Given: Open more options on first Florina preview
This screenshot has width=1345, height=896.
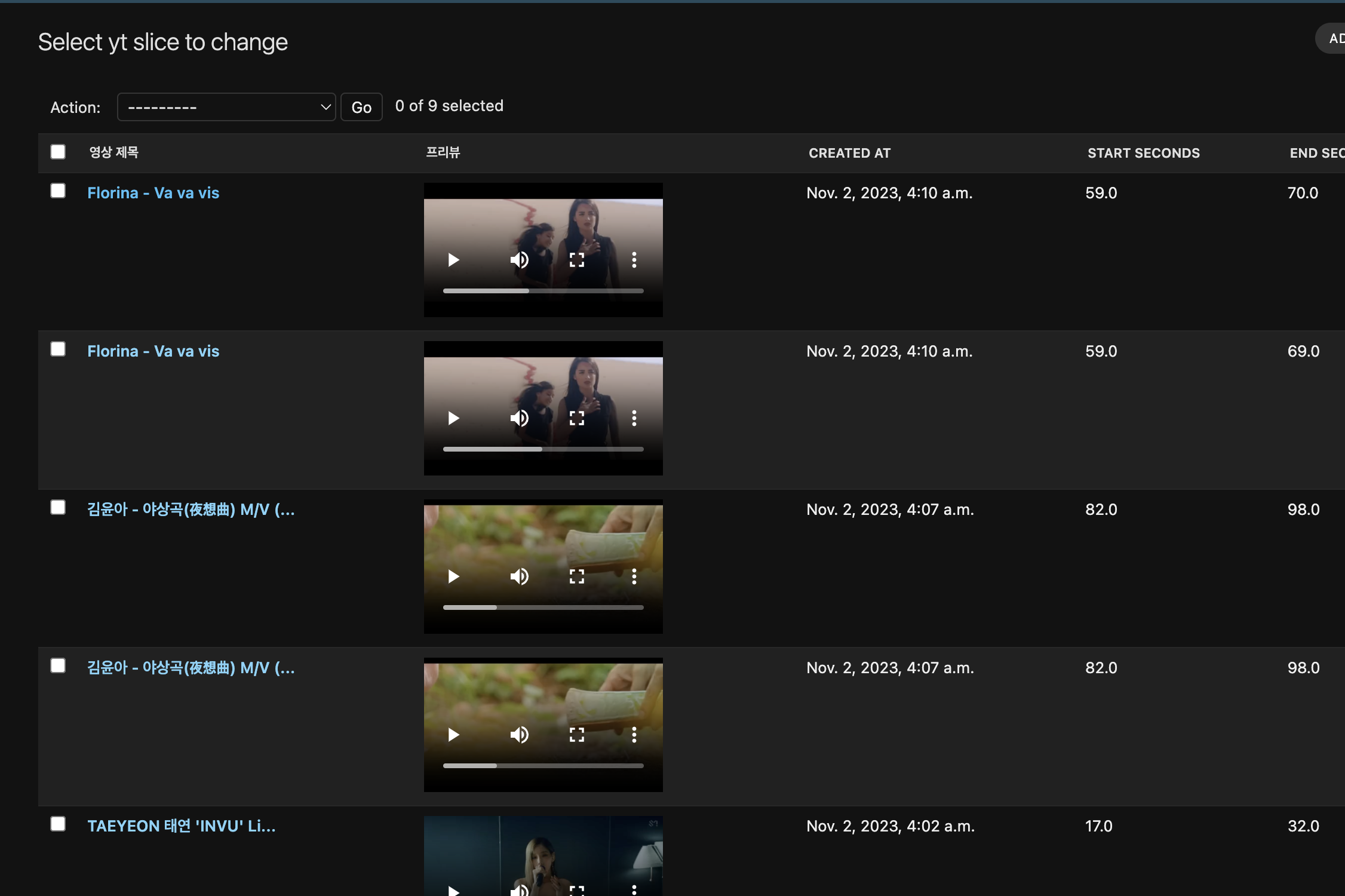Looking at the screenshot, I should pos(634,260).
